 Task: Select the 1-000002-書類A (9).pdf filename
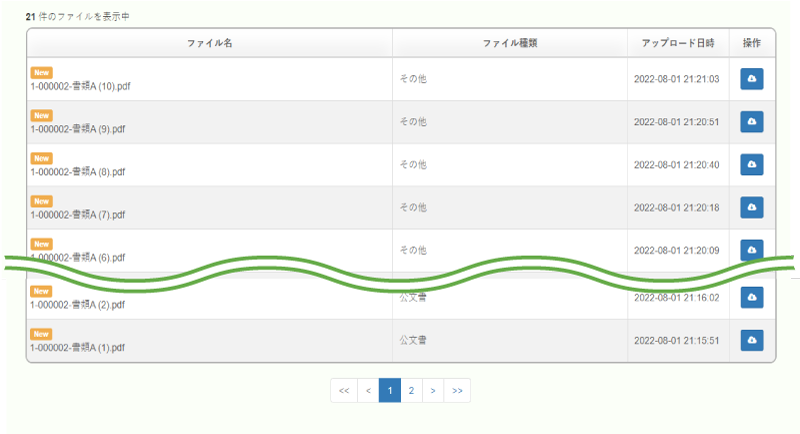(78, 129)
